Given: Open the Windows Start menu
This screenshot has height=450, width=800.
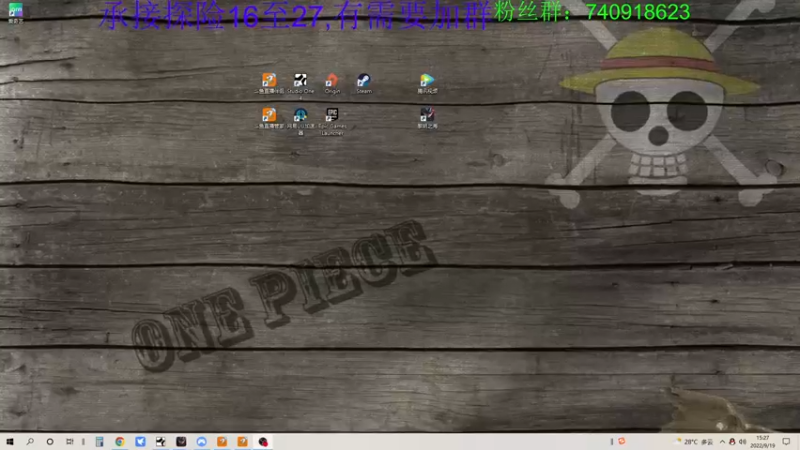Looking at the screenshot, I should coord(10,442).
